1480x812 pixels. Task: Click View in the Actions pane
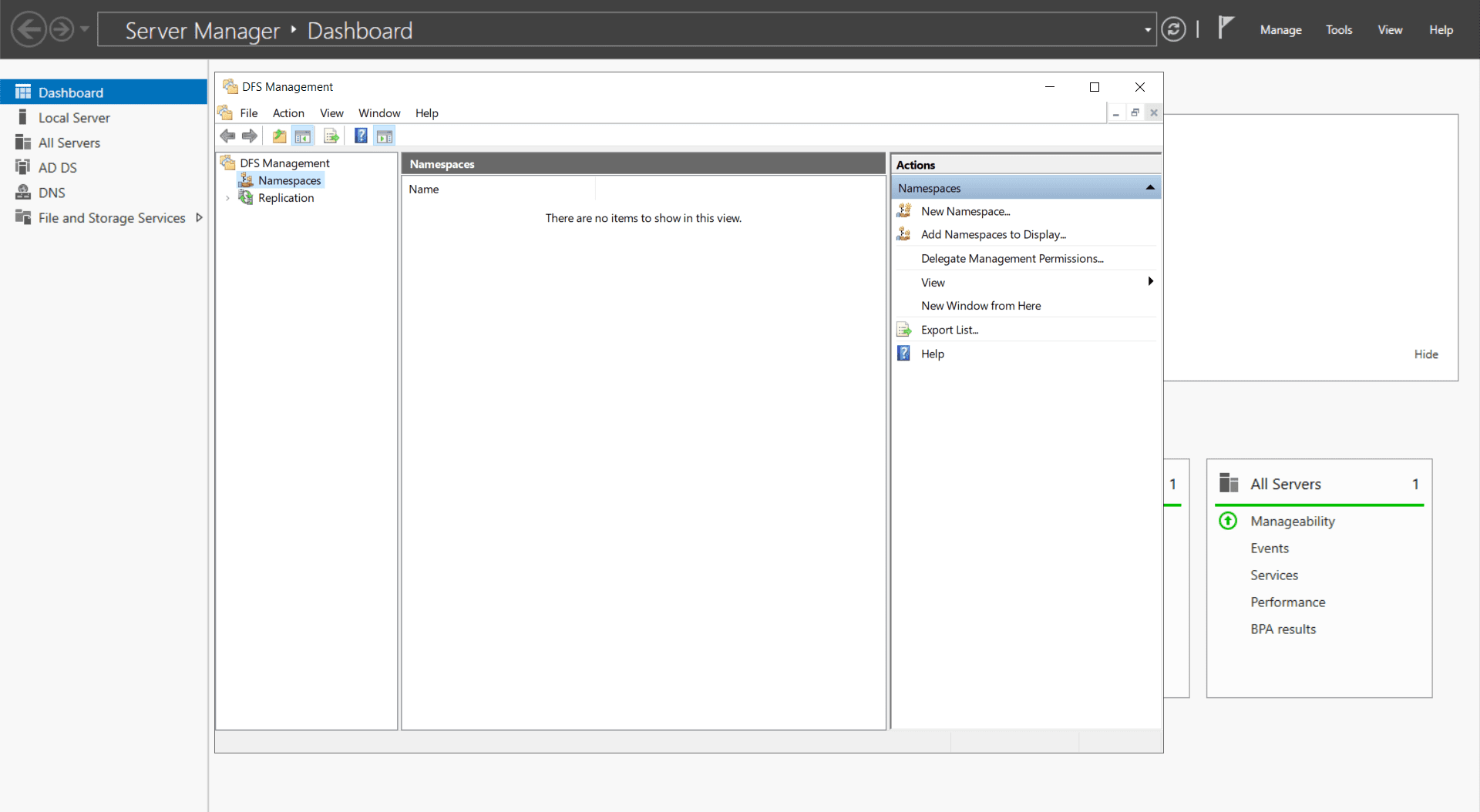coord(933,283)
